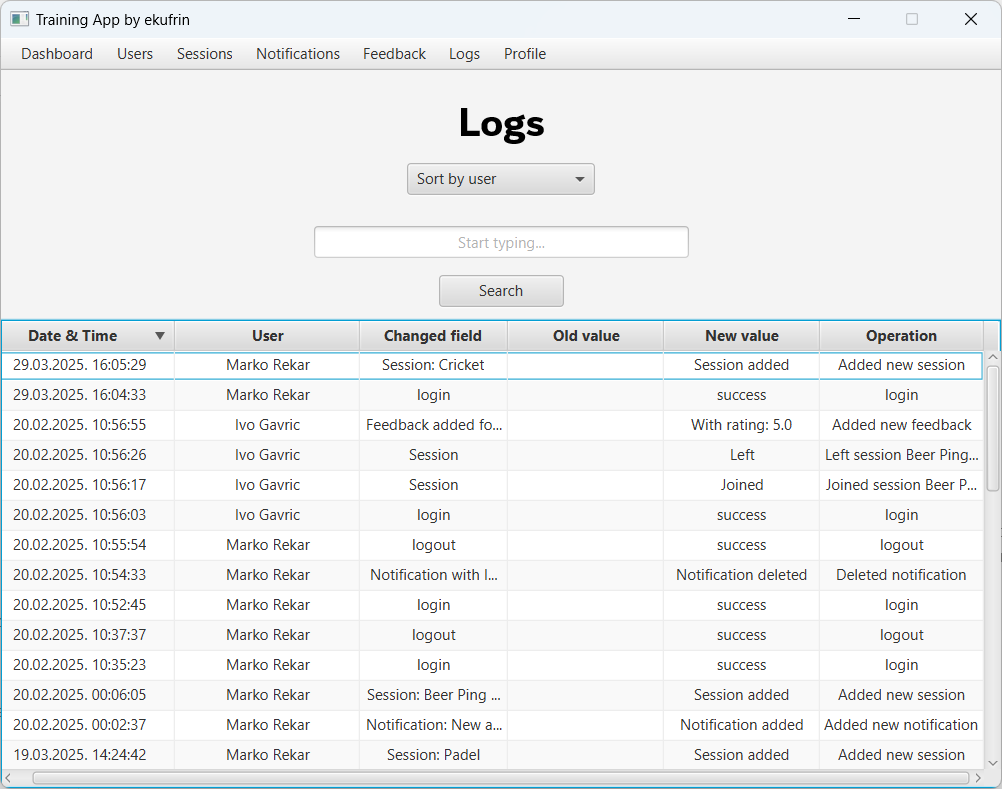Sort by New value column header
Screen dimensions: 1002x789
click(x=741, y=336)
